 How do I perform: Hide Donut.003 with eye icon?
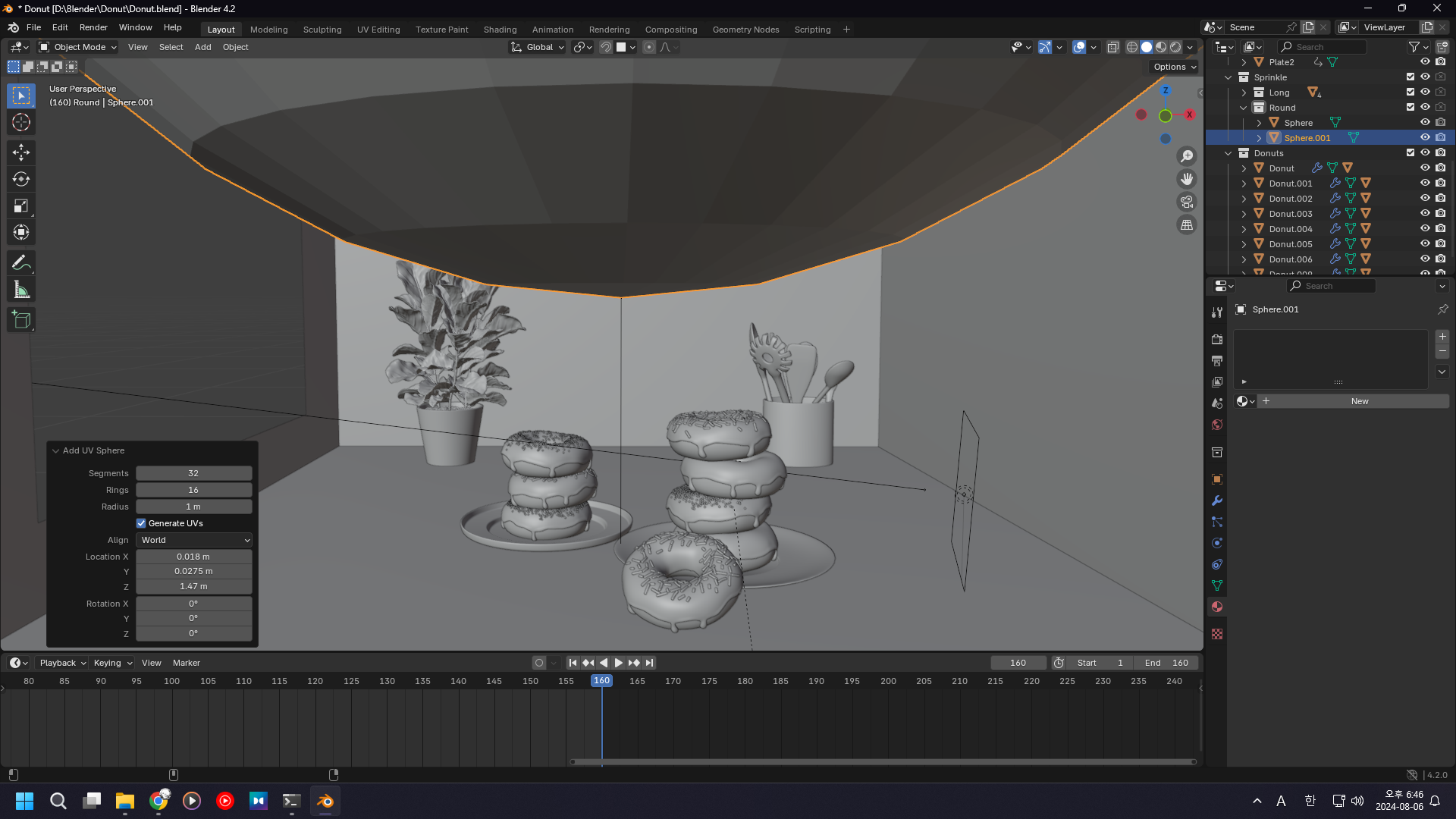click(1425, 213)
